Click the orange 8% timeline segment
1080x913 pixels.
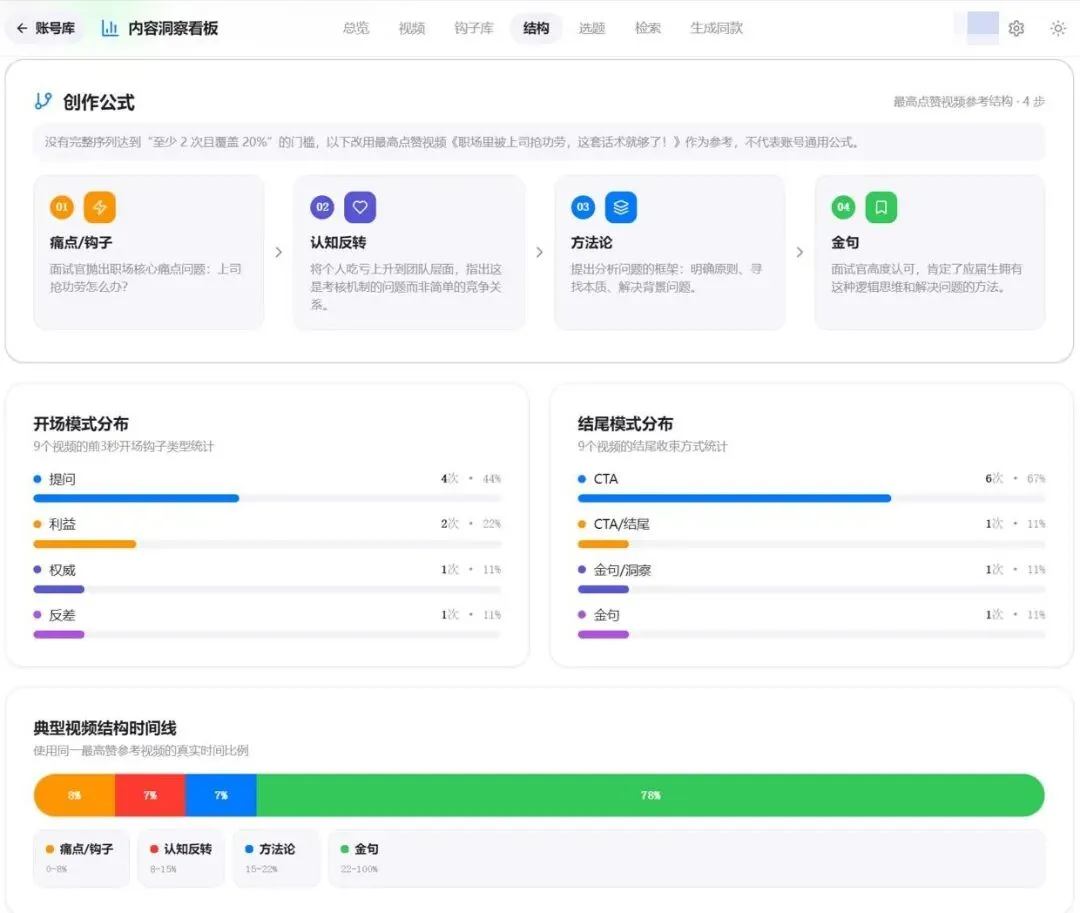coord(74,795)
